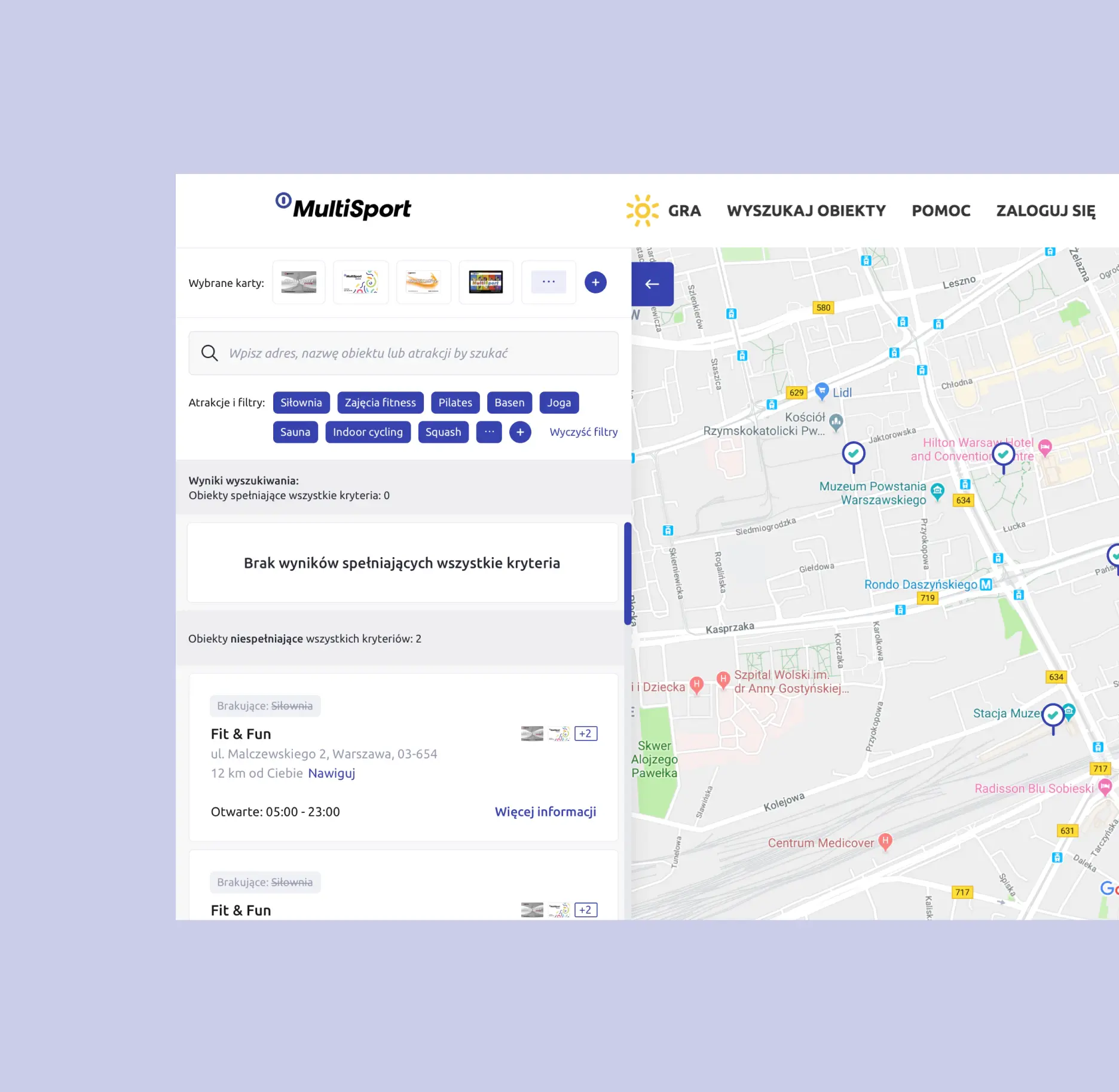Expand +2 cards badge on first Fit & Fun
The height and width of the screenshot is (1092, 1119).
tap(585, 733)
